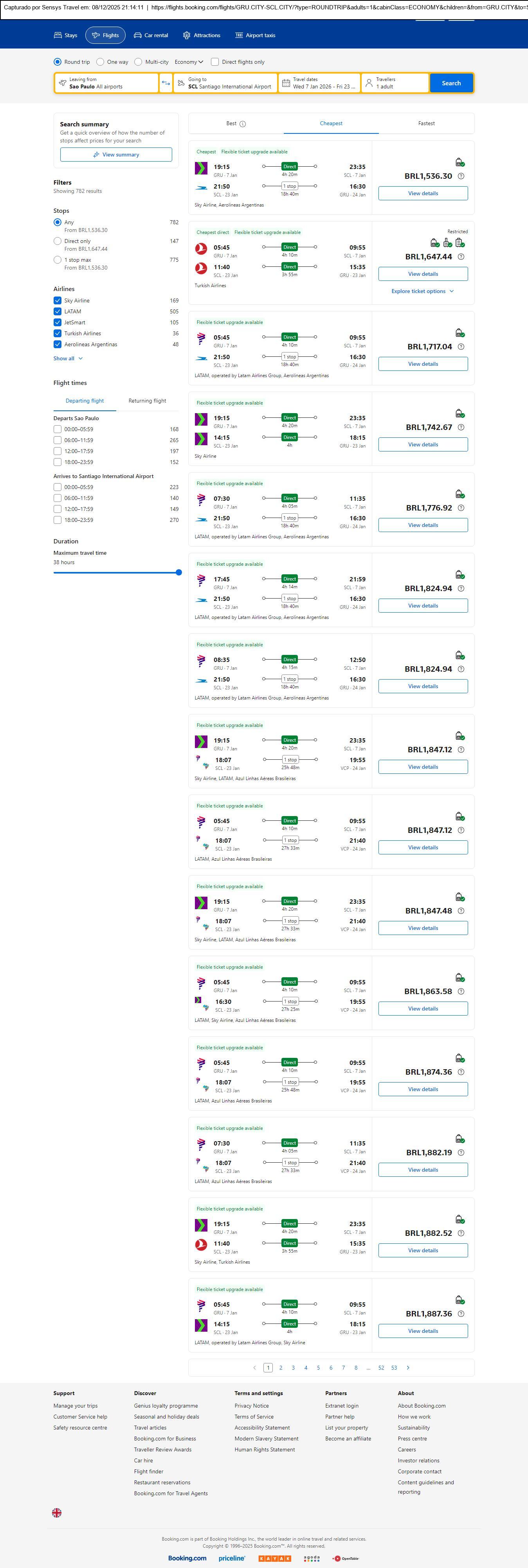The width and height of the screenshot is (528, 1568).
Task: Open the Economy cabin class dropdown
Action: click(x=188, y=62)
